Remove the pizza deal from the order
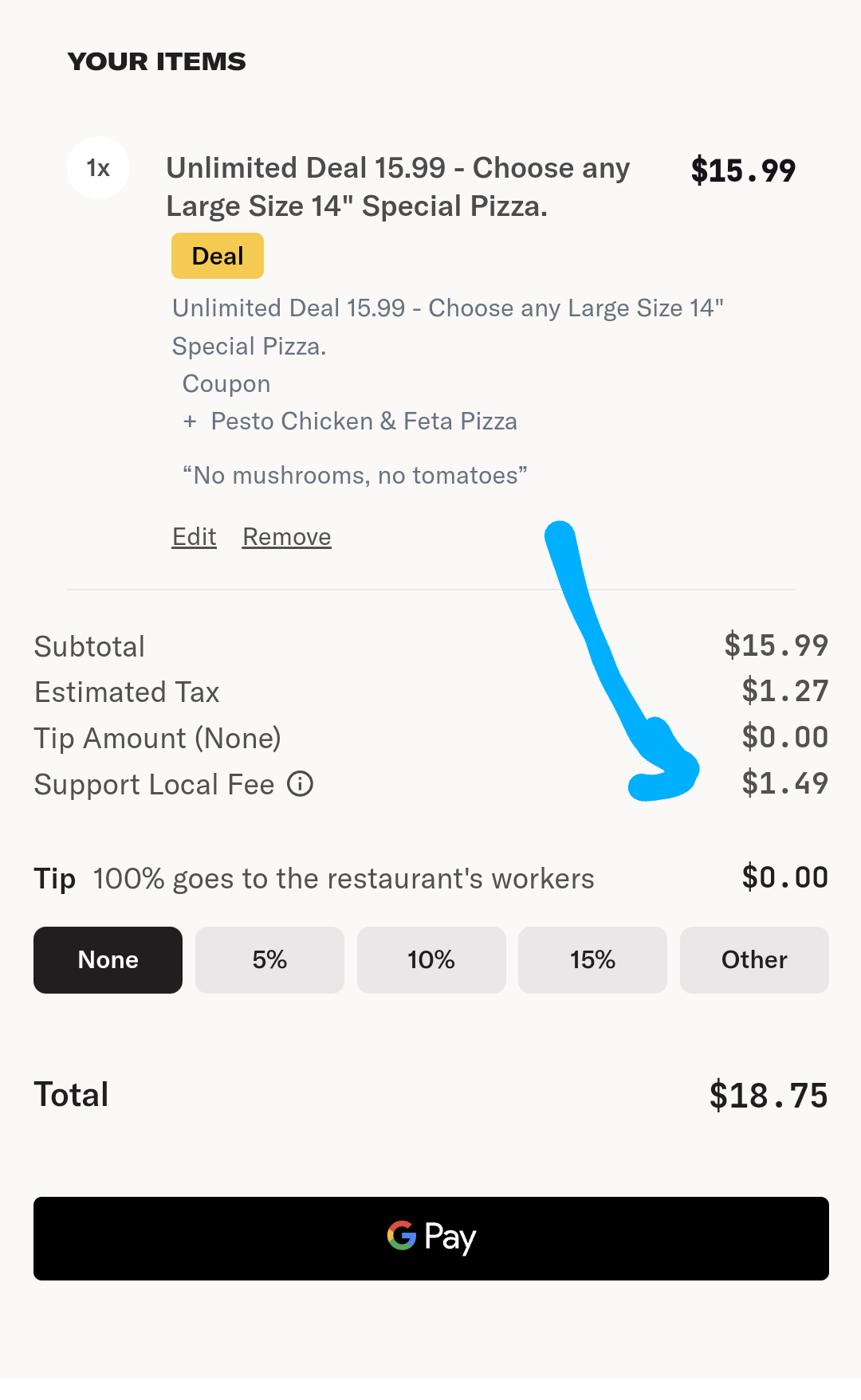The width and height of the screenshot is (861, 1400). pyautogui.click(x=287, y=537)
